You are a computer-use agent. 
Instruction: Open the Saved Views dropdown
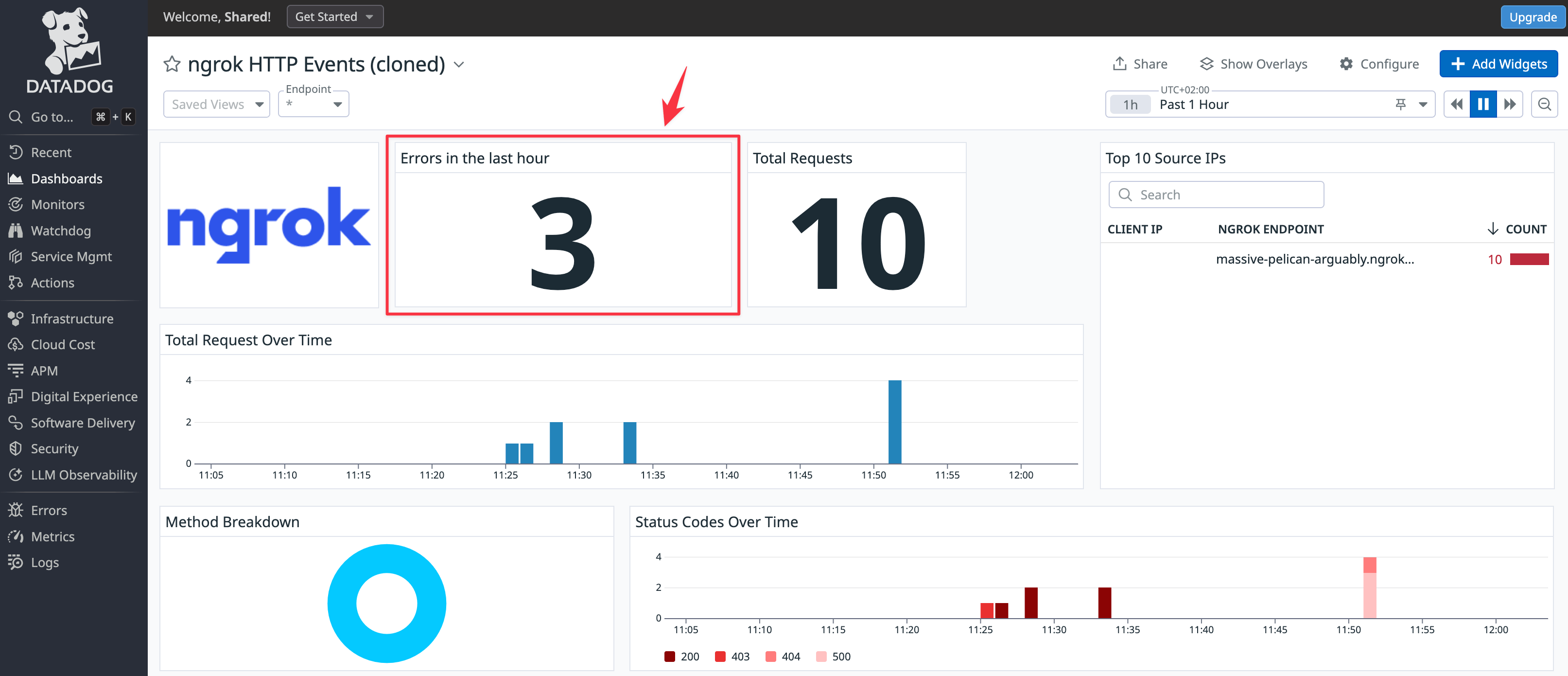(216, 104)
